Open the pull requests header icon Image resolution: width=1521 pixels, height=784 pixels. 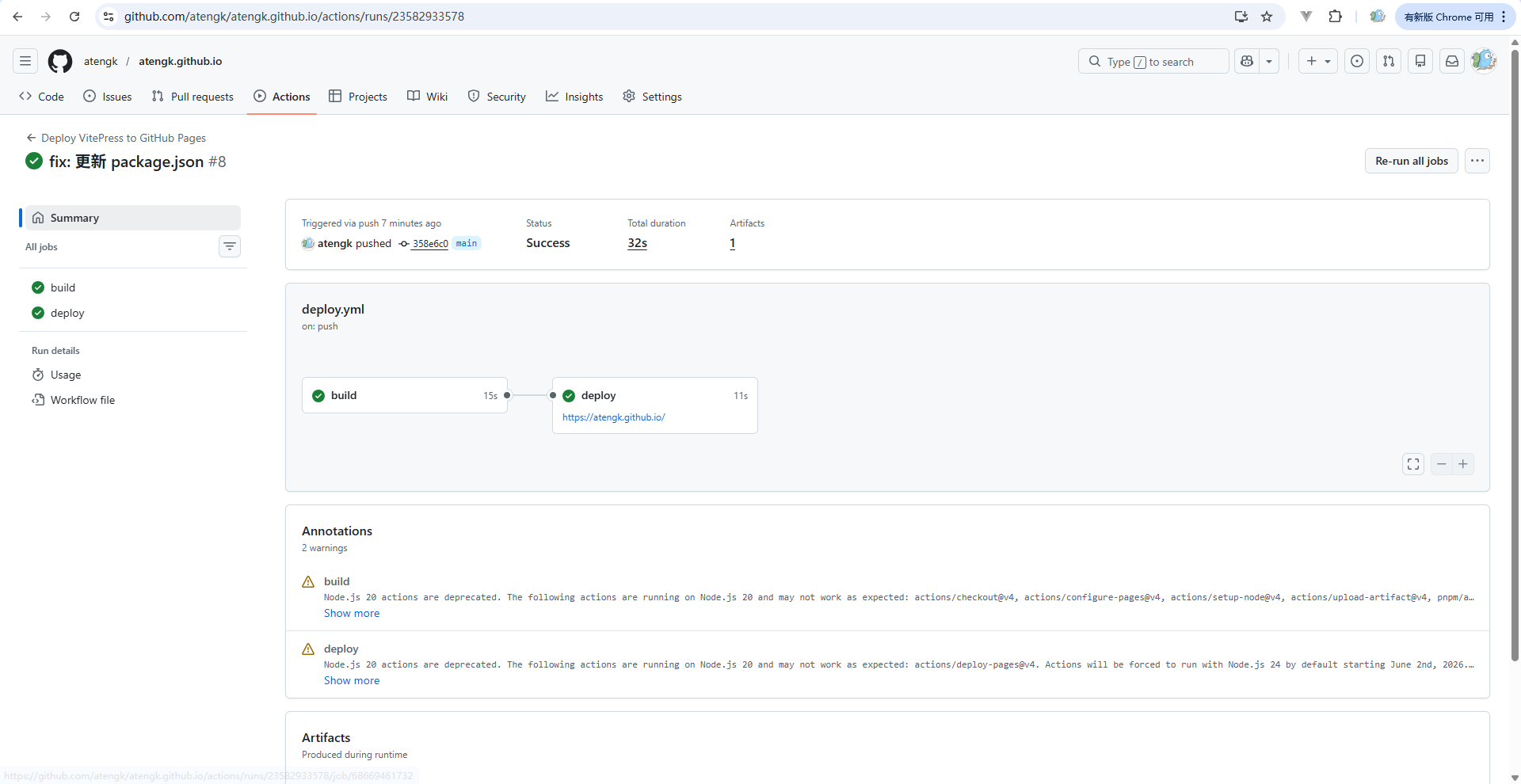1389,61
